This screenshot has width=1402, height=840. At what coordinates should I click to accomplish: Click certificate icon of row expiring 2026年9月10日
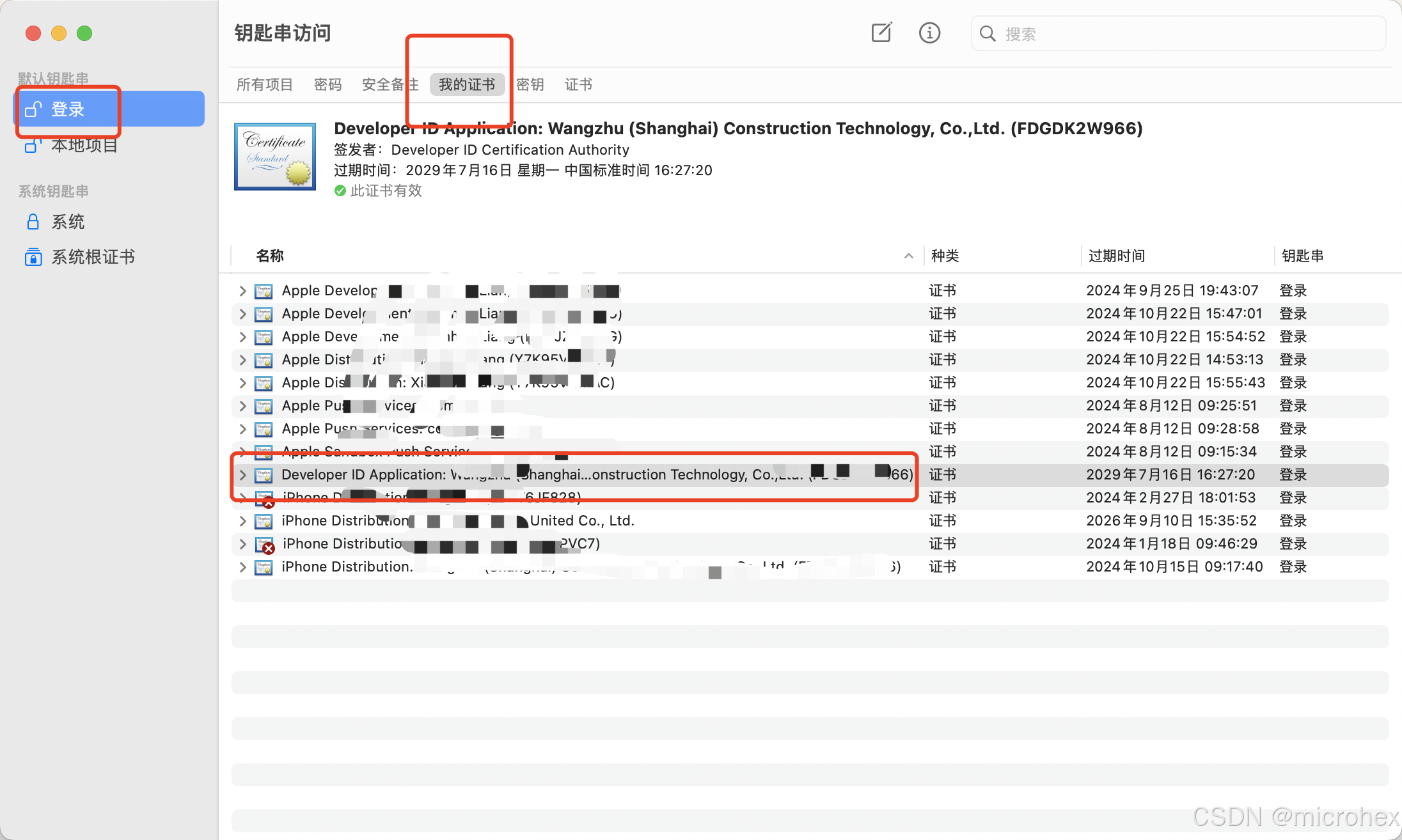(x=264, y=522)
